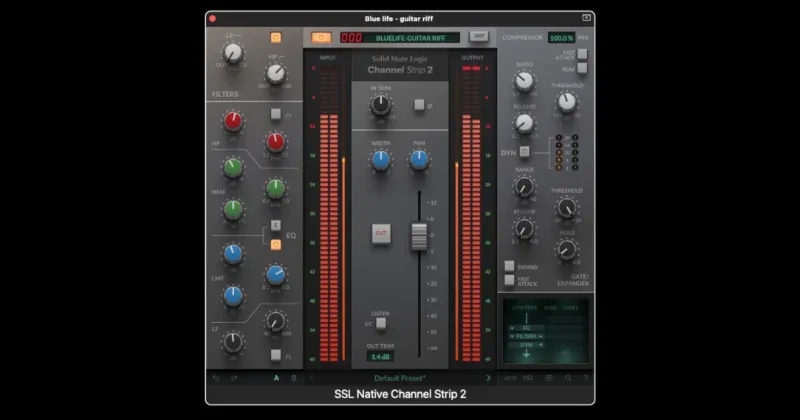Enable compressor Fast Attack

[x=582, y=54]
